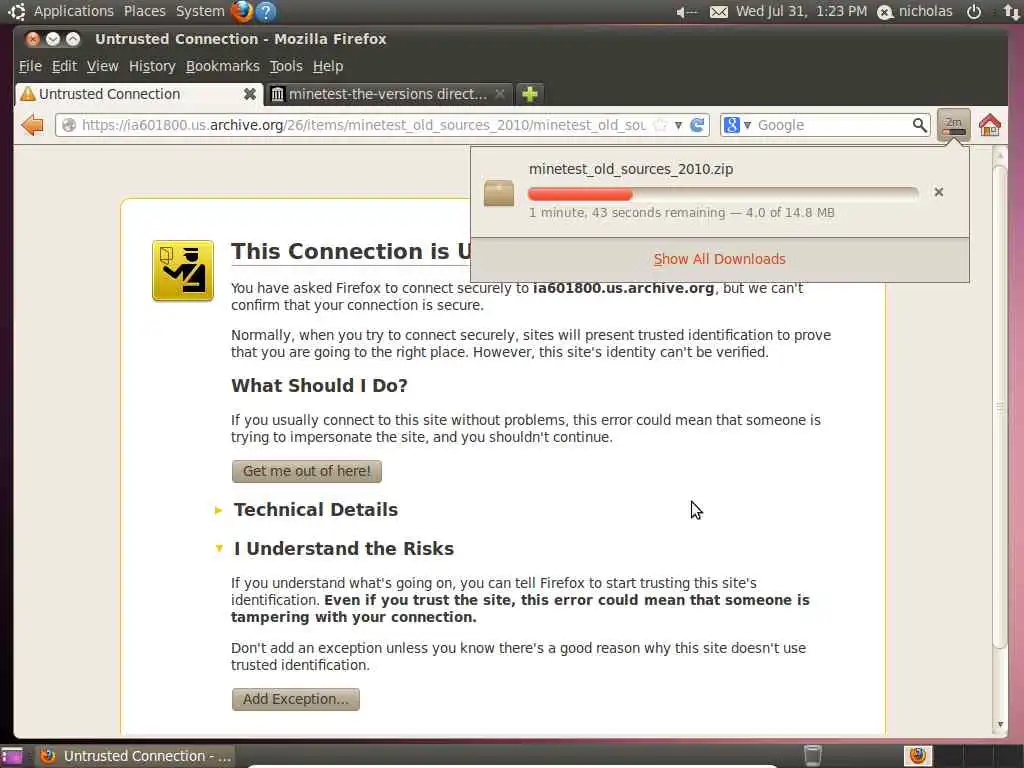Click the back arrow navigation button
The image size is (1024, 768).
click(31, 125)
